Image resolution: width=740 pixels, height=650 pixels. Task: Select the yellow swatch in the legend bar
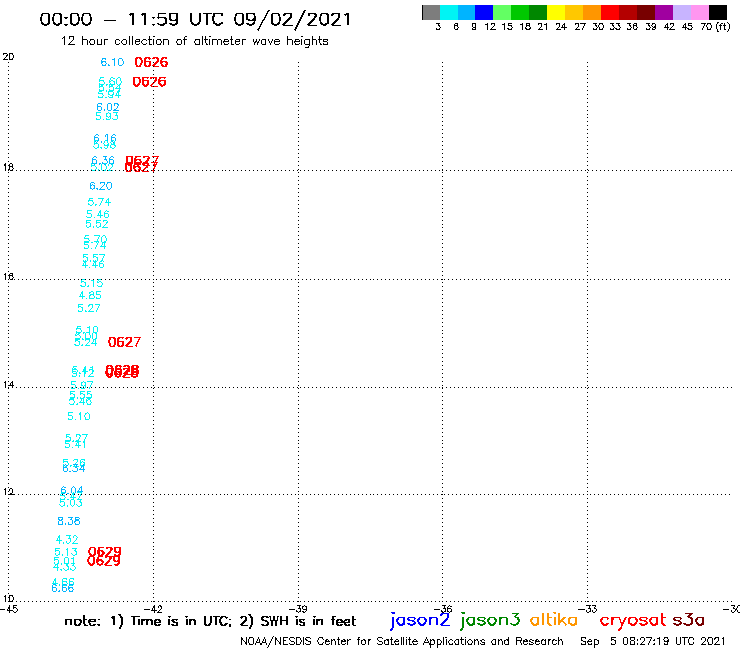[x=556, y=12]
